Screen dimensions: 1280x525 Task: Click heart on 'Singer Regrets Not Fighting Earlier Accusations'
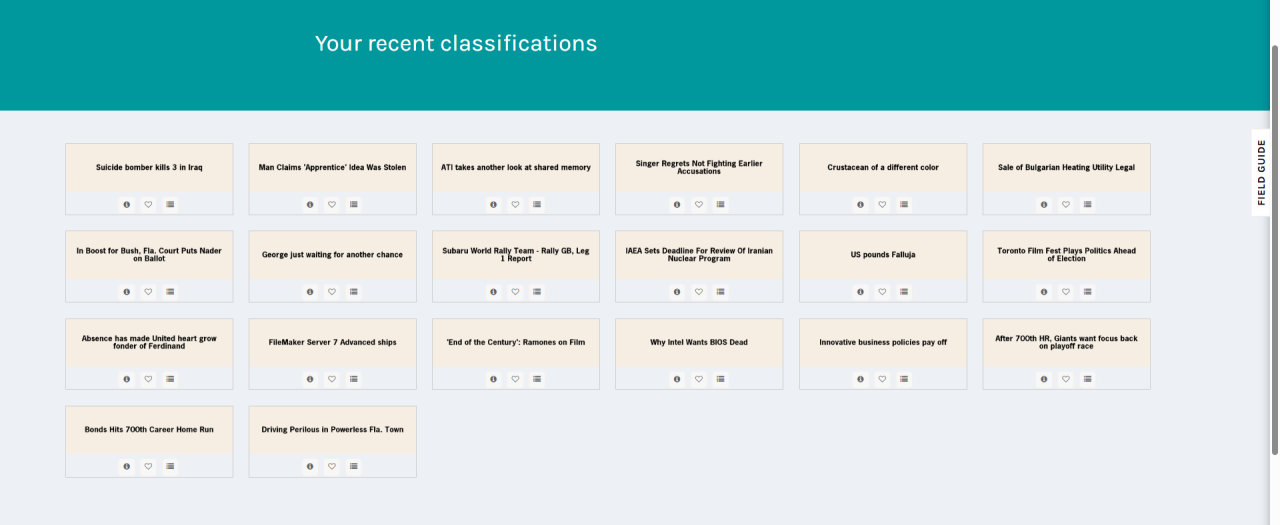[699, 204]
